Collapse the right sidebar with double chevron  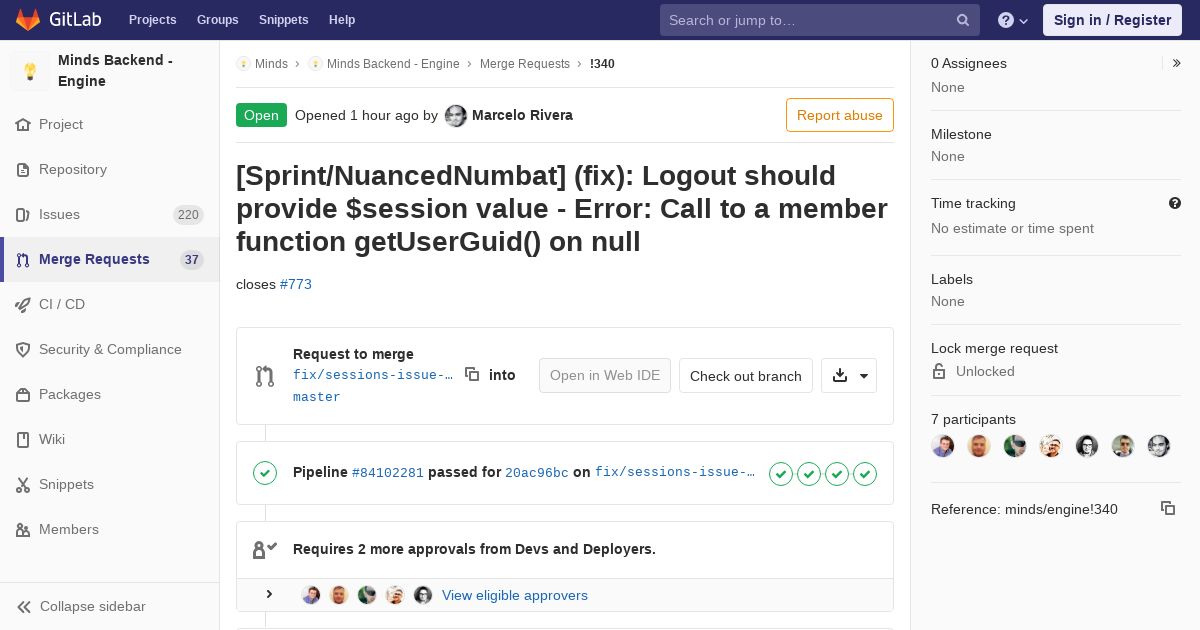(x=1177, y=63)
